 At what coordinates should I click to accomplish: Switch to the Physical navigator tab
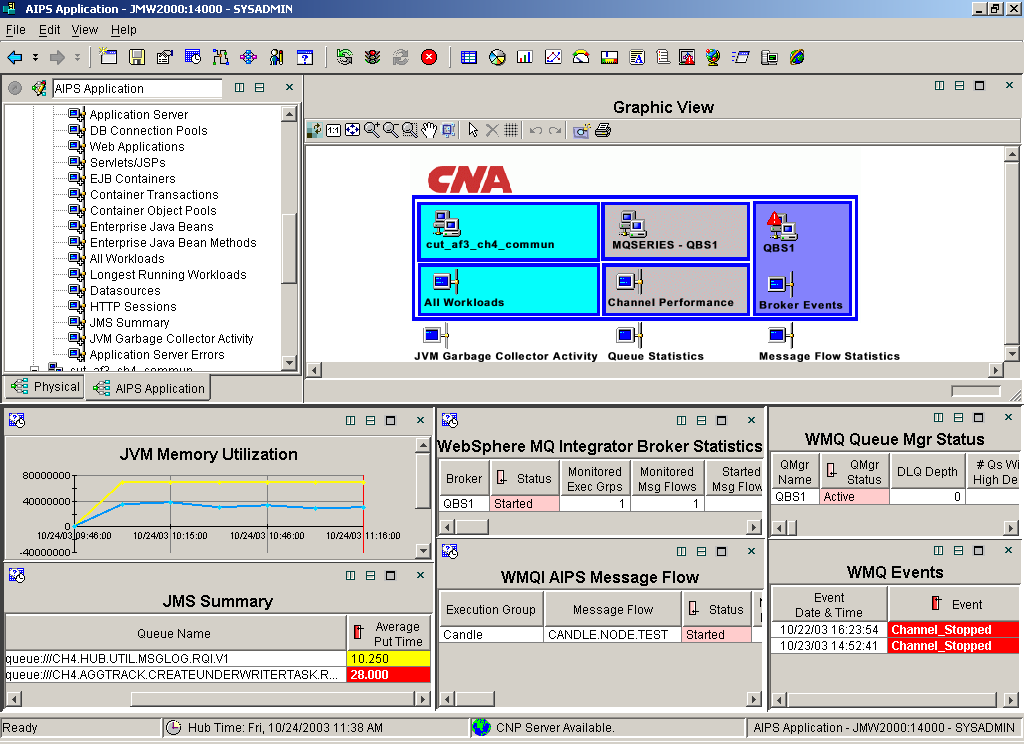tap(45, 387)
